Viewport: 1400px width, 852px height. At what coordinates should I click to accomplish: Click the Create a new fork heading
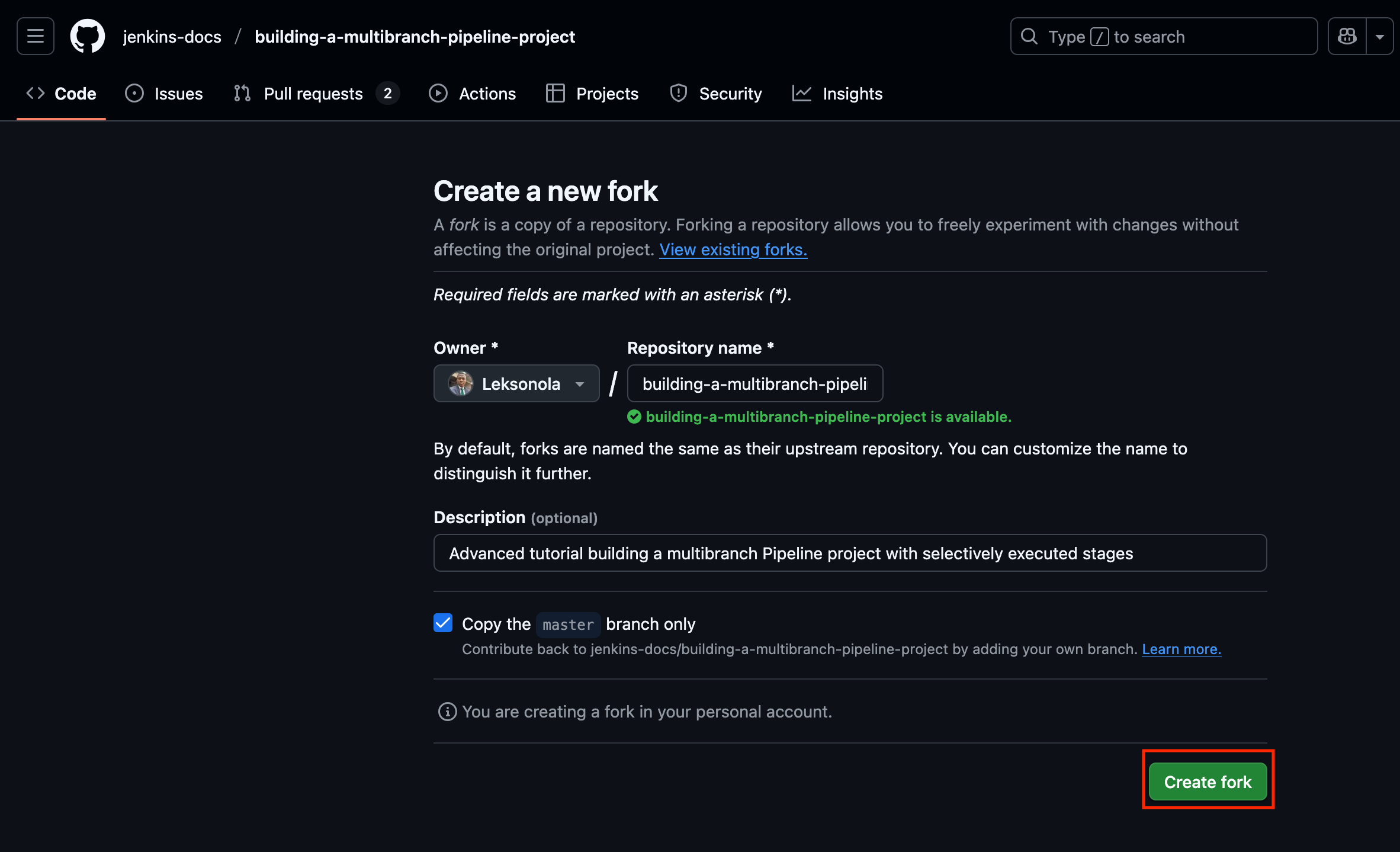tap(545, 191)
